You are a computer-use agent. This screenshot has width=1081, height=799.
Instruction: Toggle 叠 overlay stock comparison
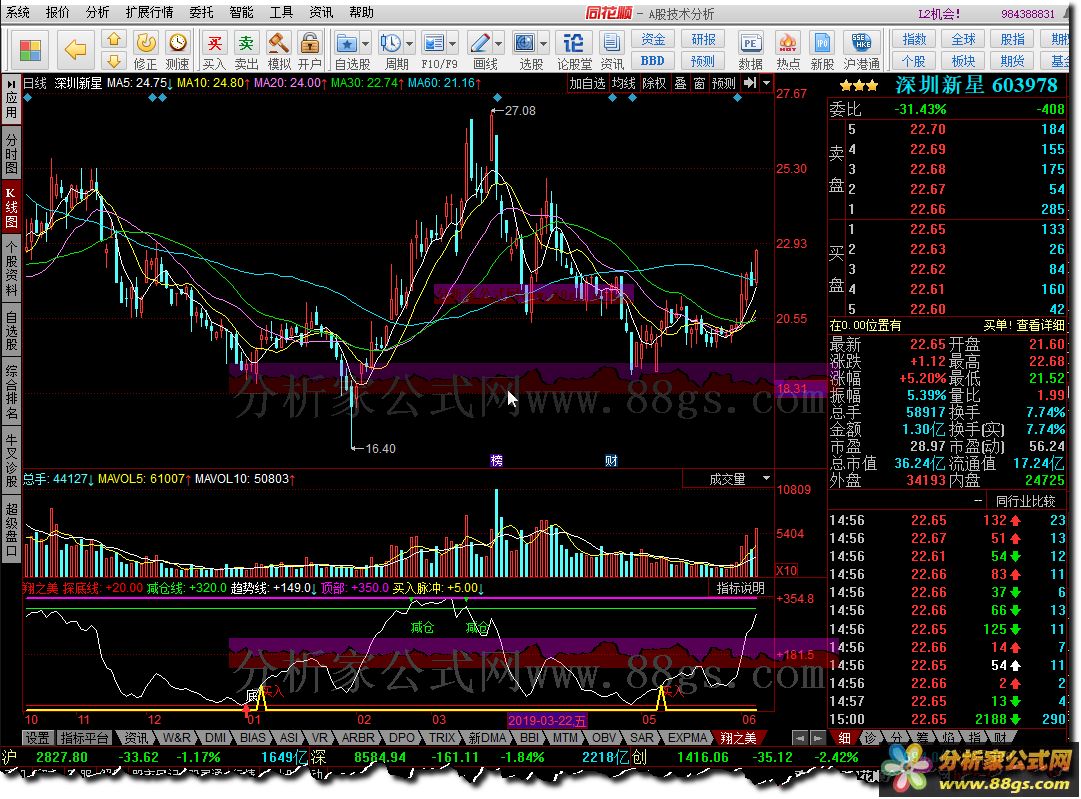click(680, 83)
